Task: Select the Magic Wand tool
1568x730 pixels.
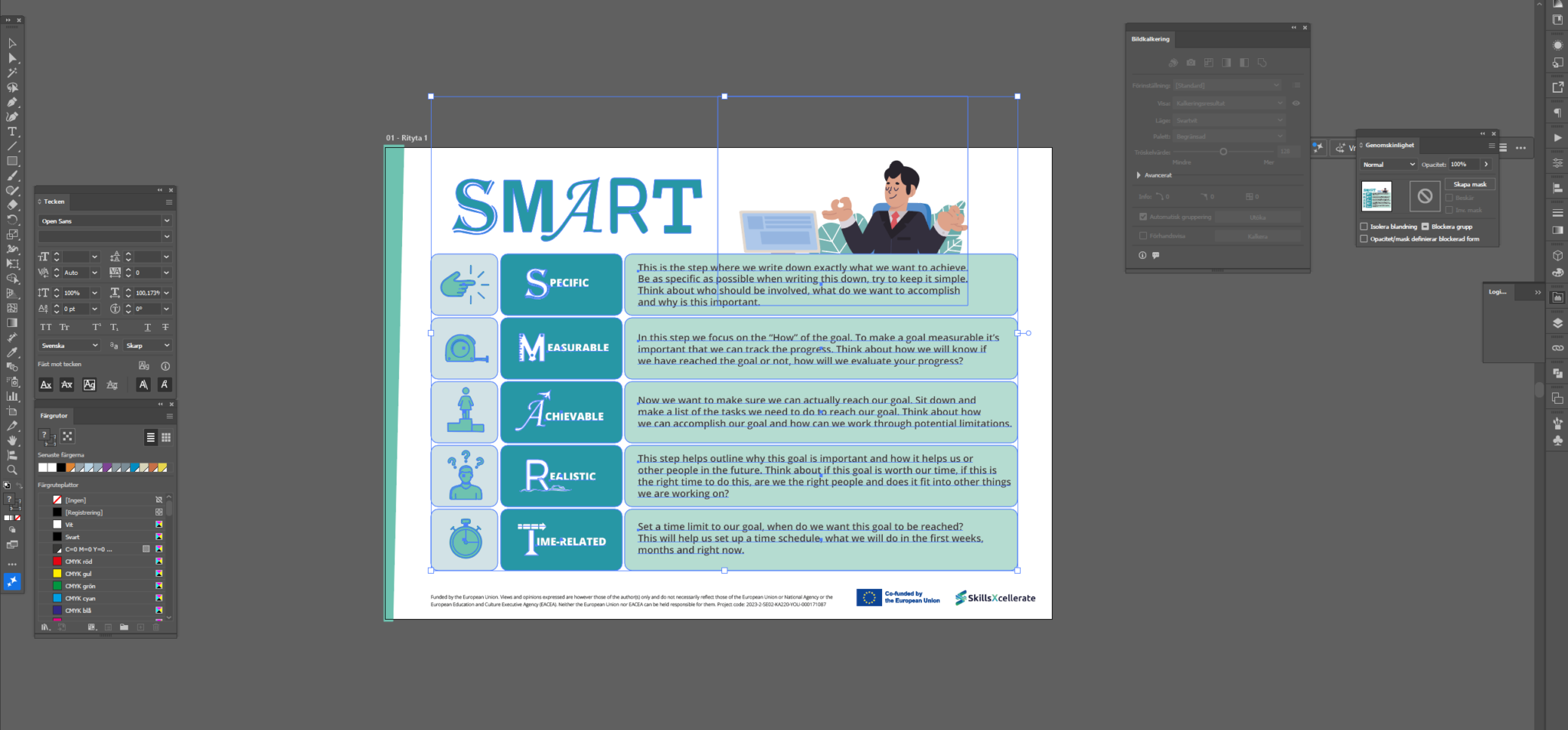Action: click(x=12, y=73)
